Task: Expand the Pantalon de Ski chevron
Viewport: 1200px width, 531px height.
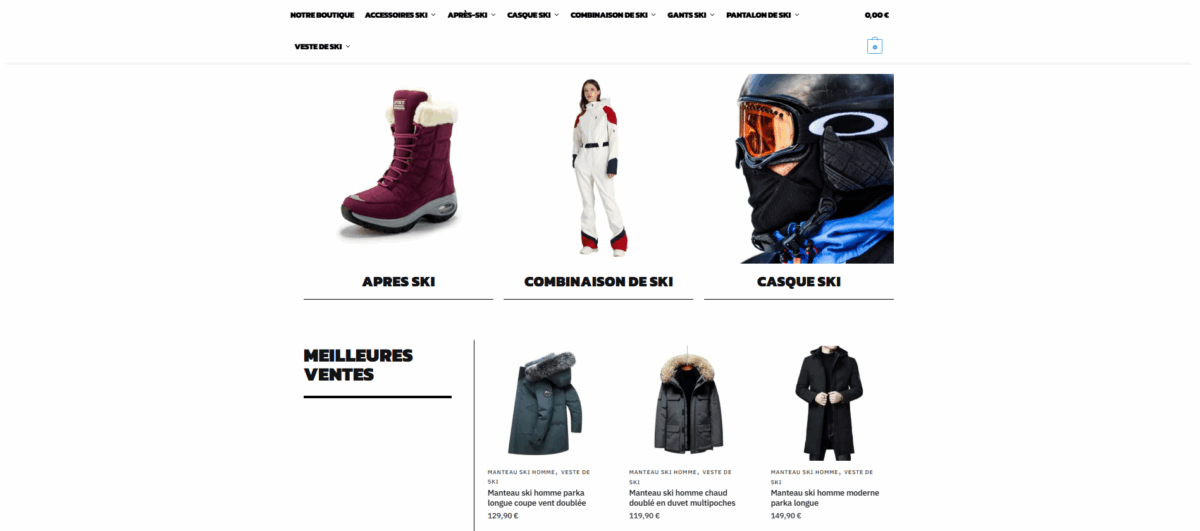Action: [x=797, y=15]
